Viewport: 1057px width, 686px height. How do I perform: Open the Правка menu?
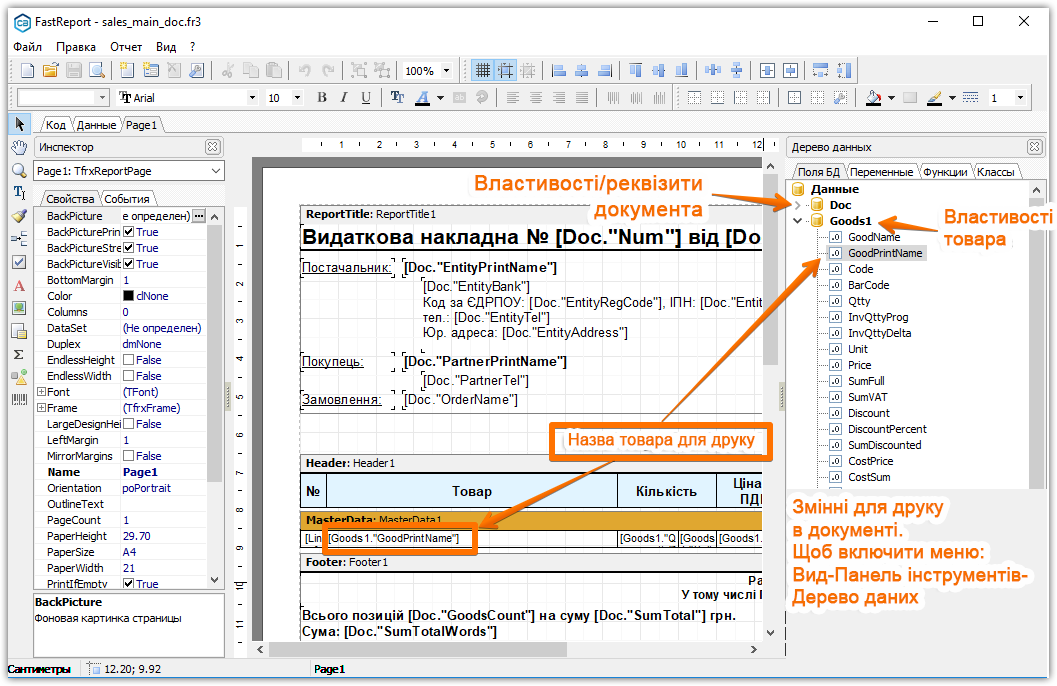(76, 46)
